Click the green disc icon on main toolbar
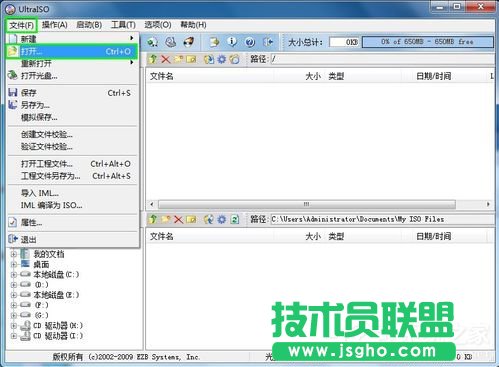The width and height of the screenshot is (499, 367). 153,42
